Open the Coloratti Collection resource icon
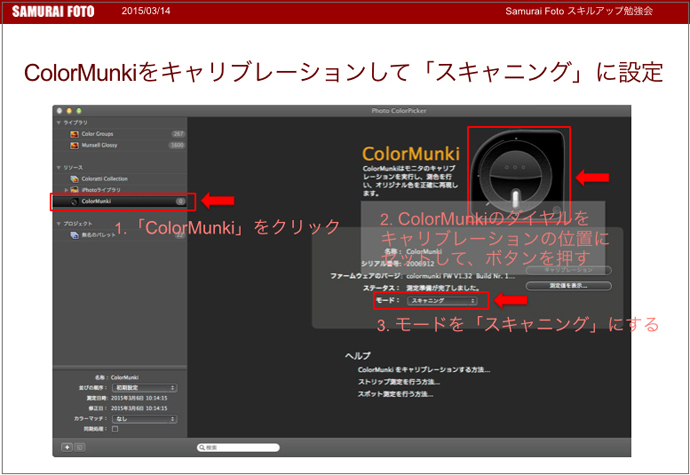690x475 pixels. (74, 179)
